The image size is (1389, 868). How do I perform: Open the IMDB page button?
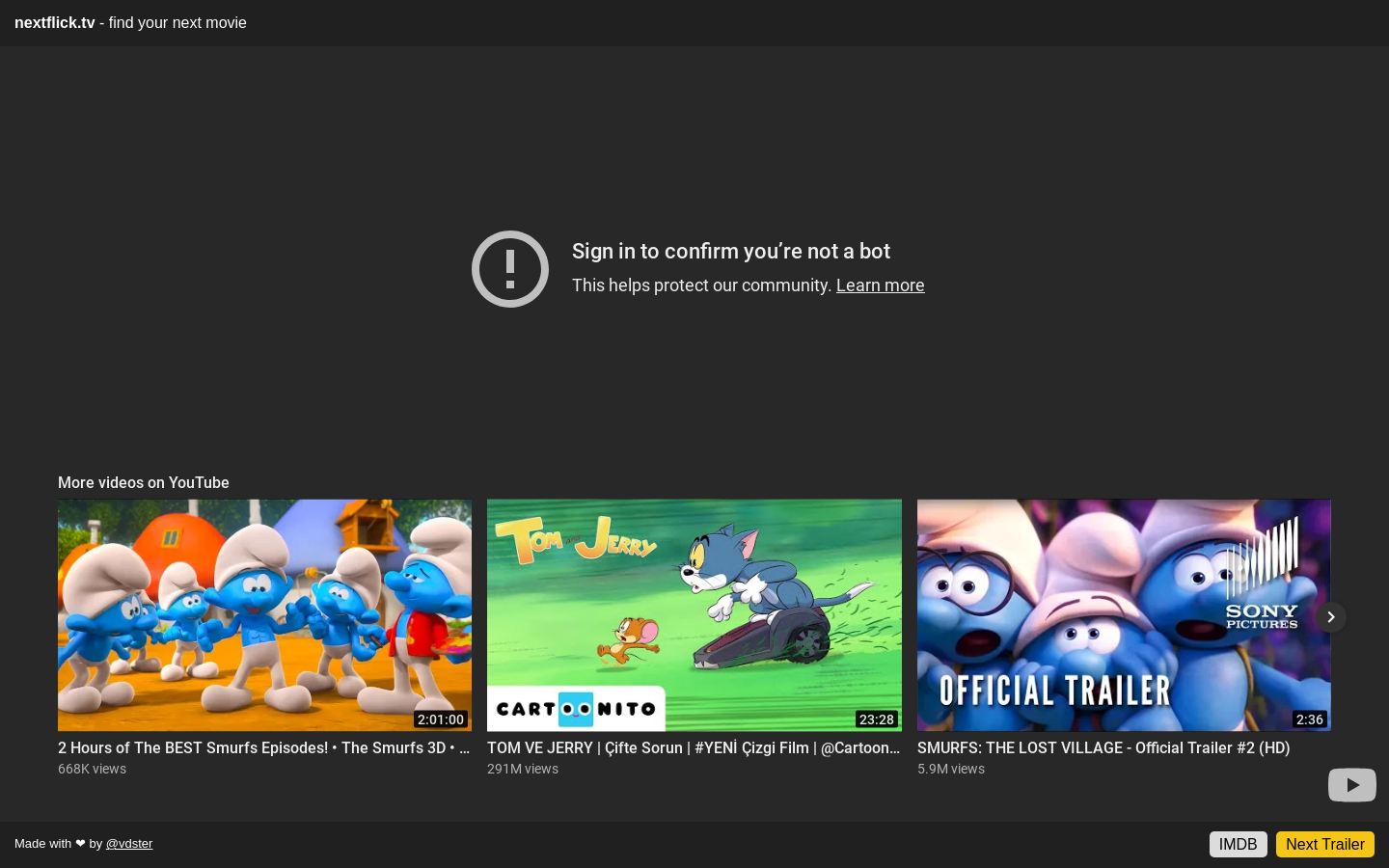click(1239, 845)
